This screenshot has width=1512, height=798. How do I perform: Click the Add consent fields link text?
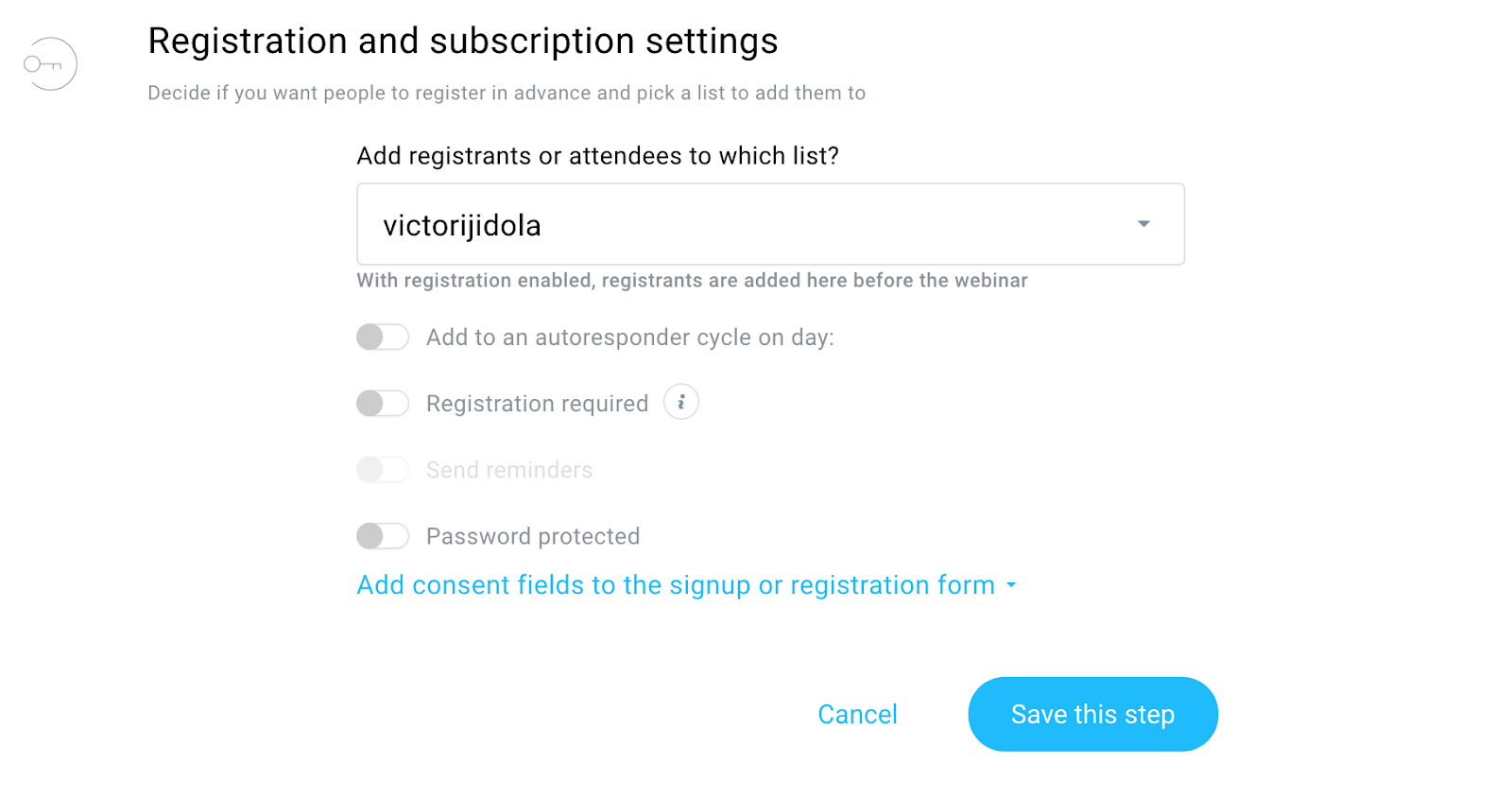point(676,585)
